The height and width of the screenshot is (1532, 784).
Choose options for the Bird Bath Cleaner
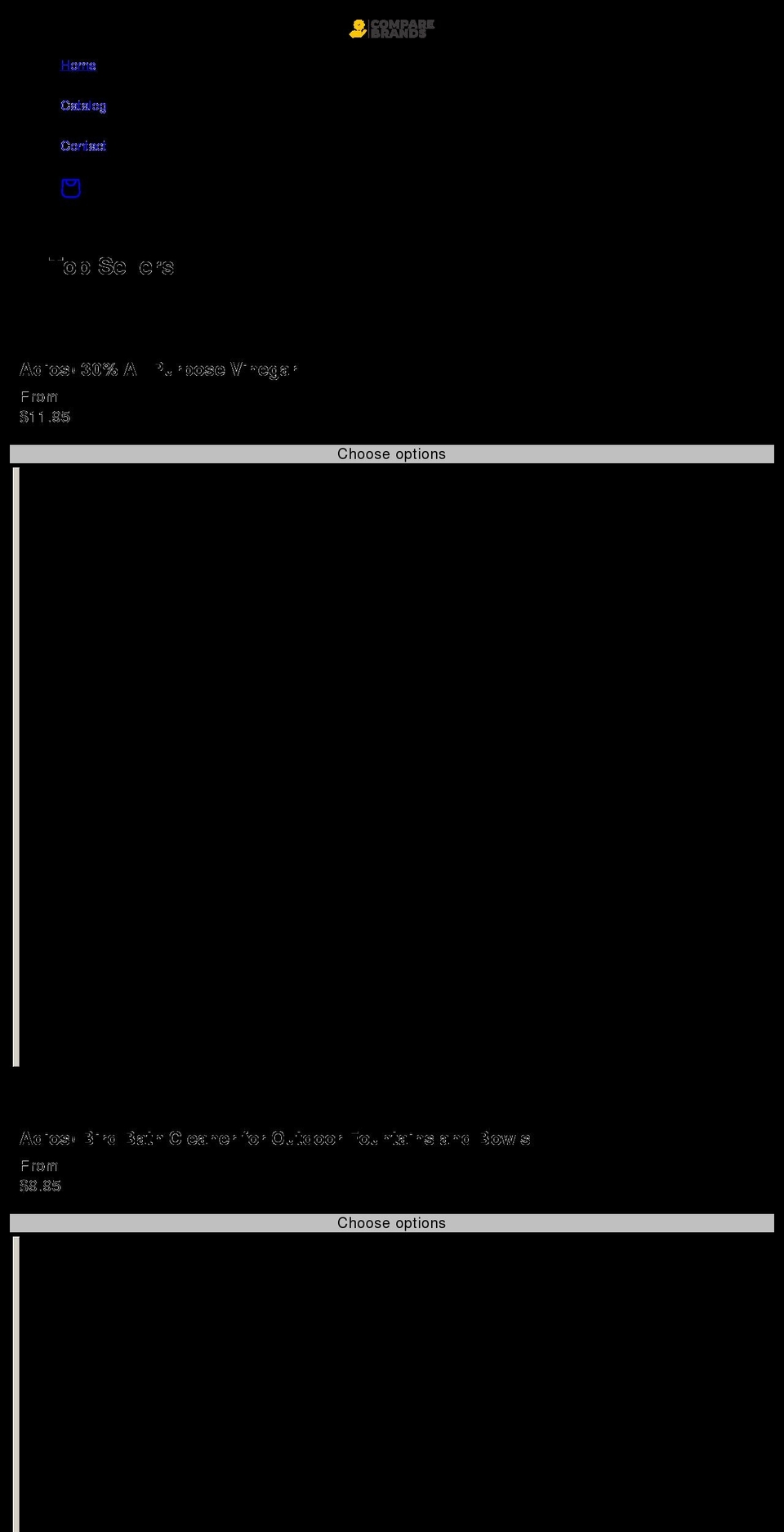392,1223
